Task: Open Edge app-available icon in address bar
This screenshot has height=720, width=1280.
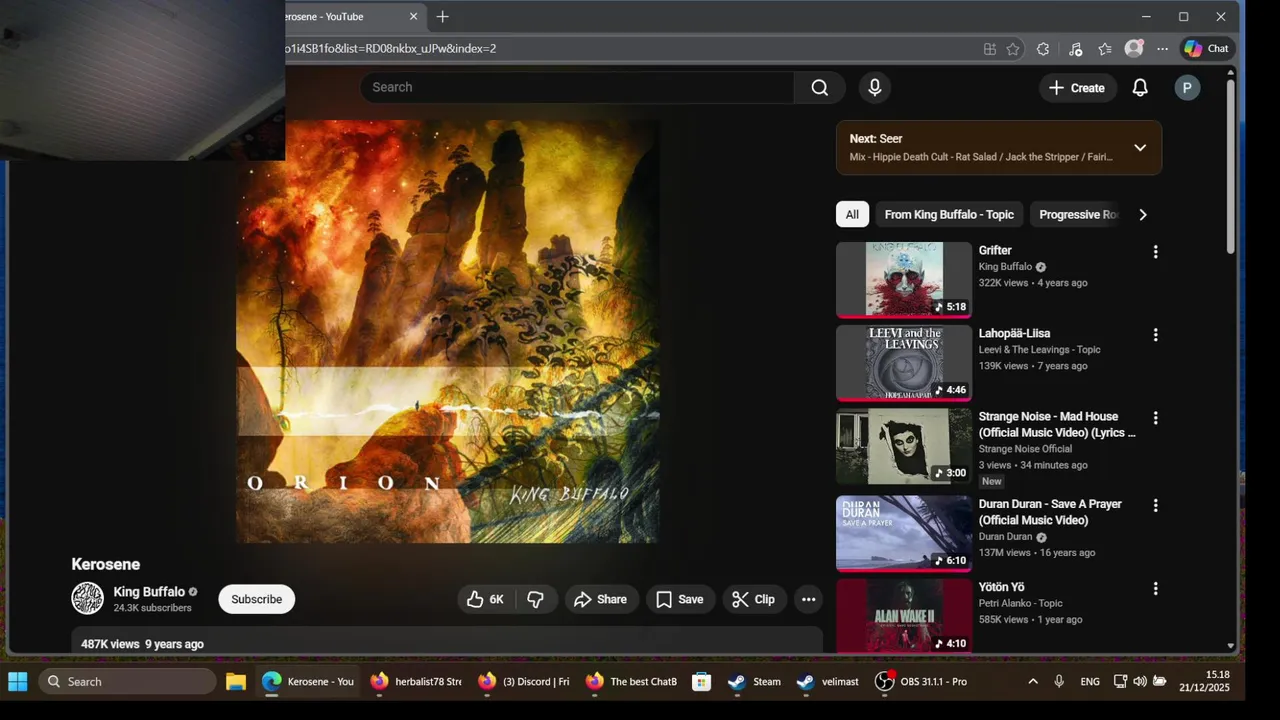Action: pos(989,48)
